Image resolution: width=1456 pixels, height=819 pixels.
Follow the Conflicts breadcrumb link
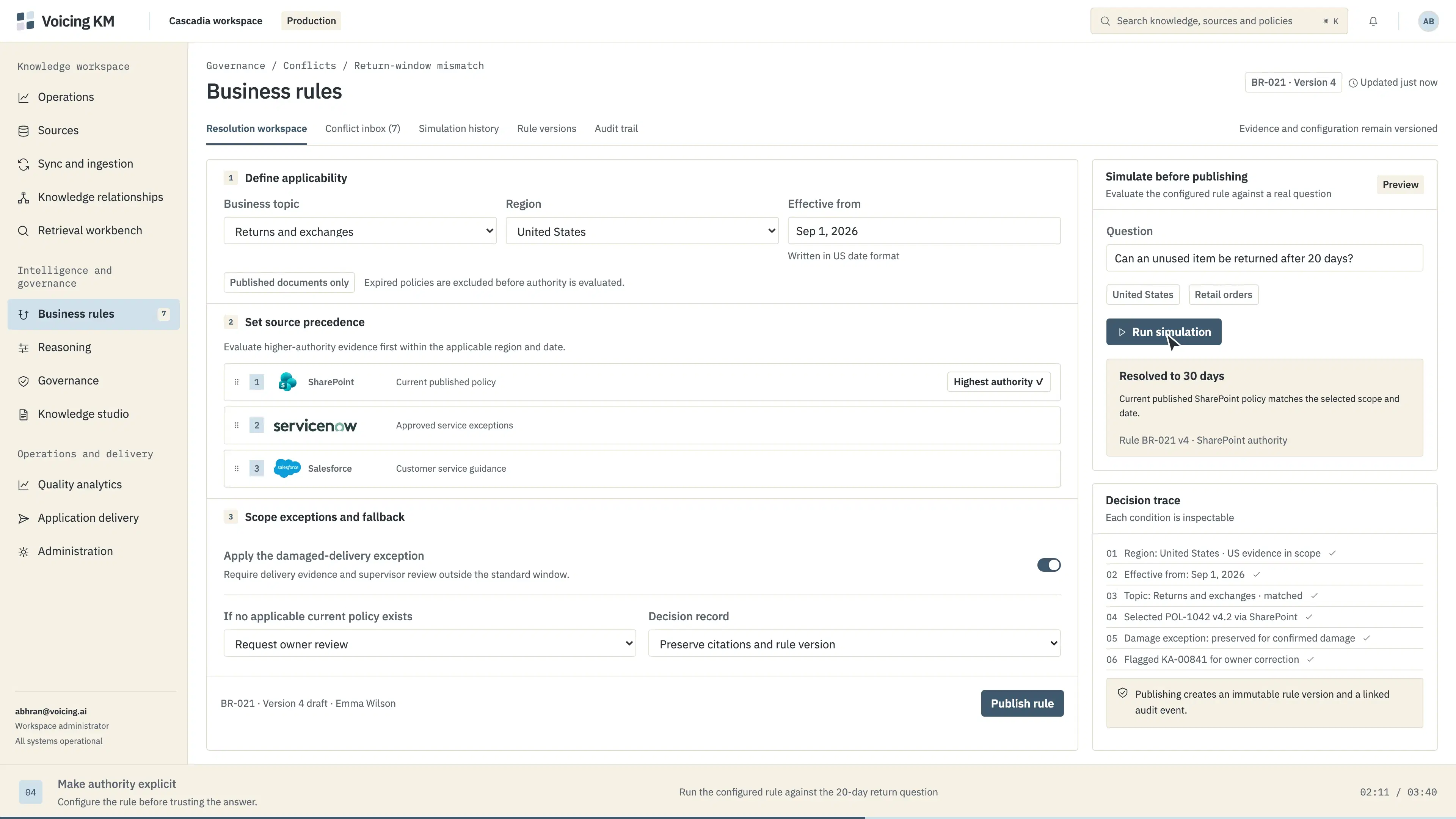click(309, 66)
